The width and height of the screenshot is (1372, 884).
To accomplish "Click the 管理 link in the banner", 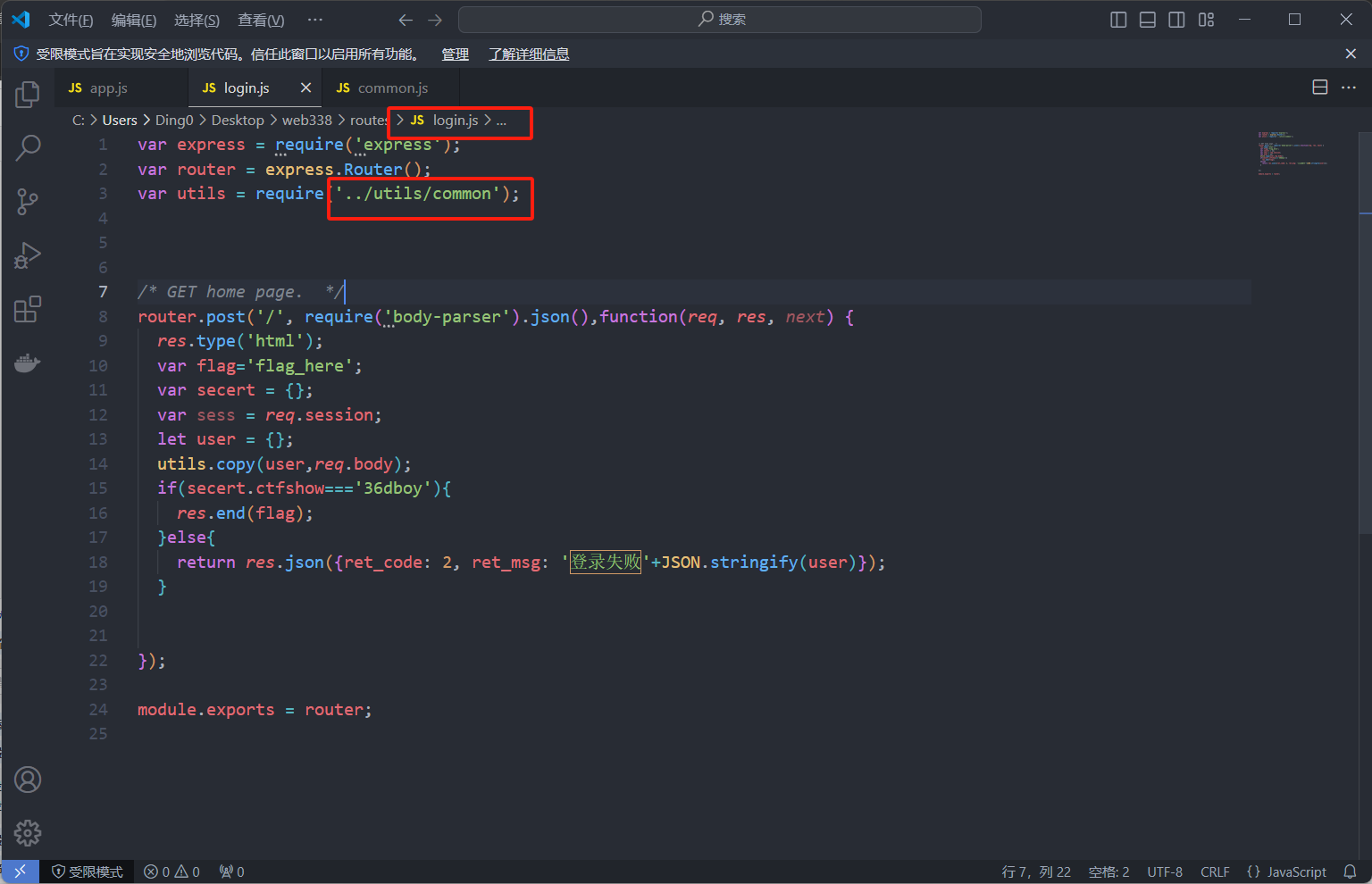I will point(455,54).
